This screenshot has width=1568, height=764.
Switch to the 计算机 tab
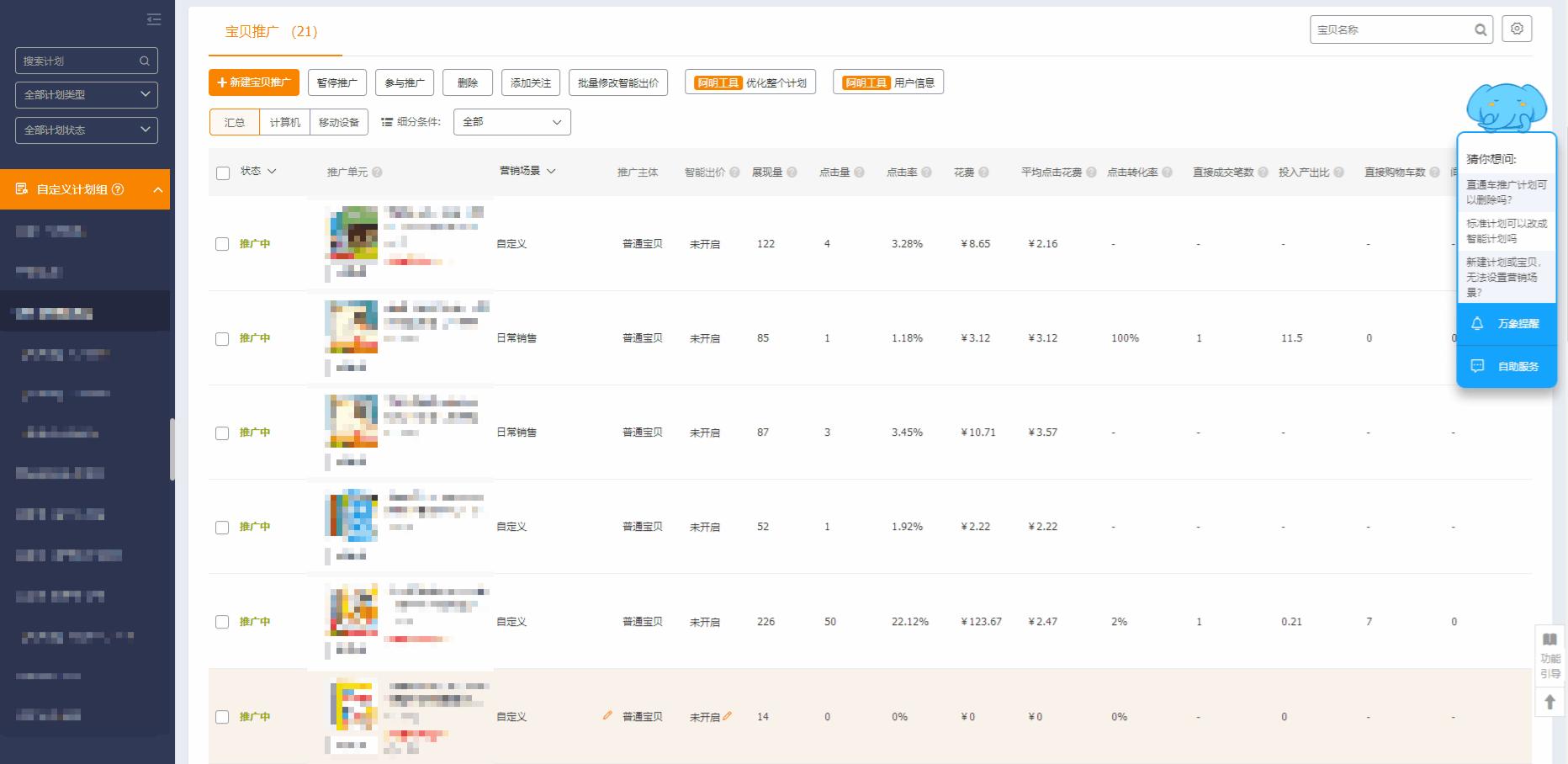284,121
